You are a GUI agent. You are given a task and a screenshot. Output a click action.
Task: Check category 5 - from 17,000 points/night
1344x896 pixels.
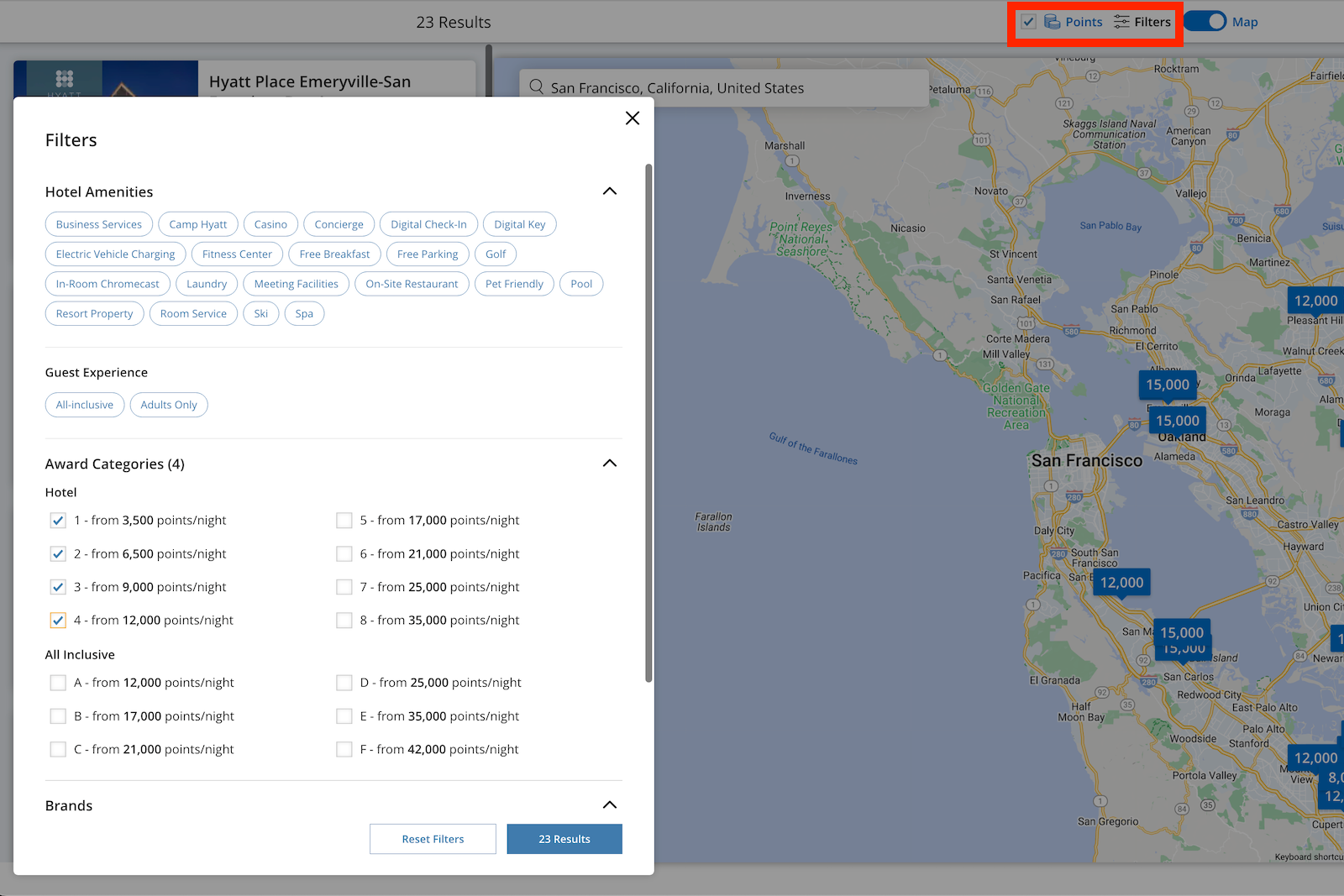click(x=344, y=520)
